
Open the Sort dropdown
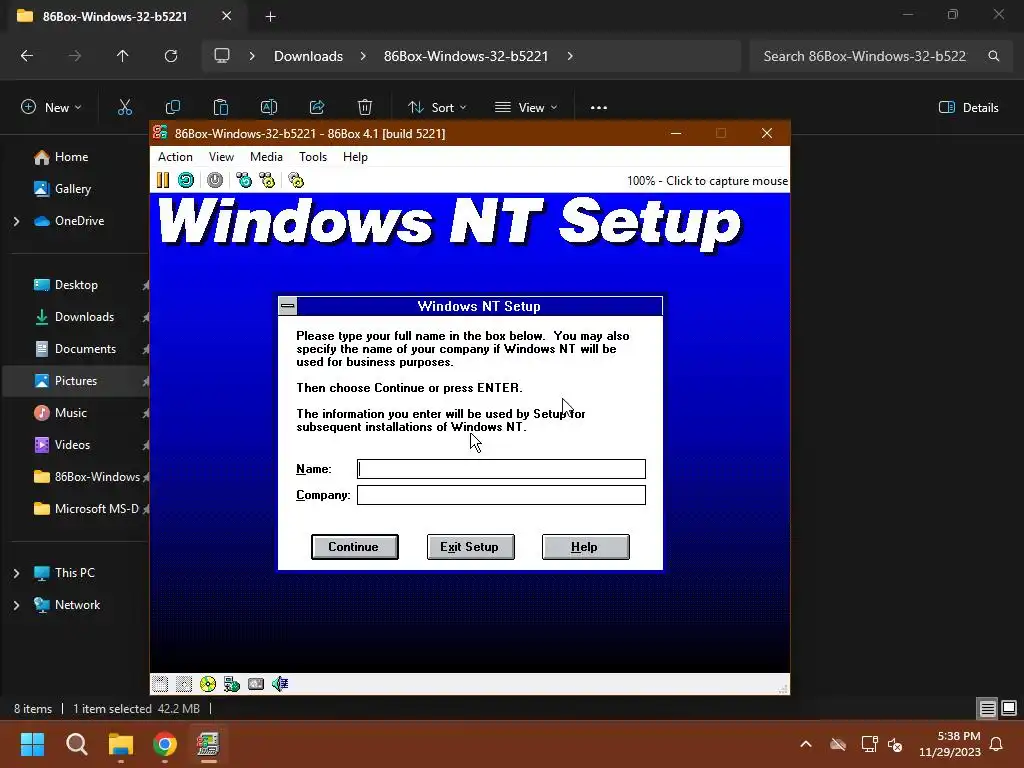coord(437,108)
